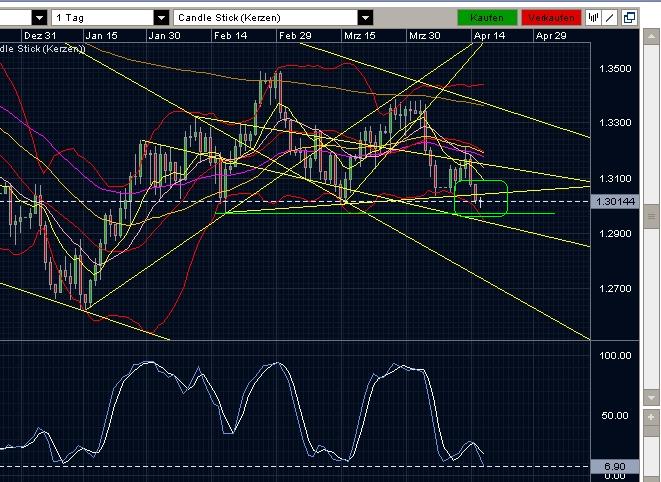This screenshot has height=482, width=661.
Task: Click the plus zoom button below scrollbar
Action: click(652, 417)
